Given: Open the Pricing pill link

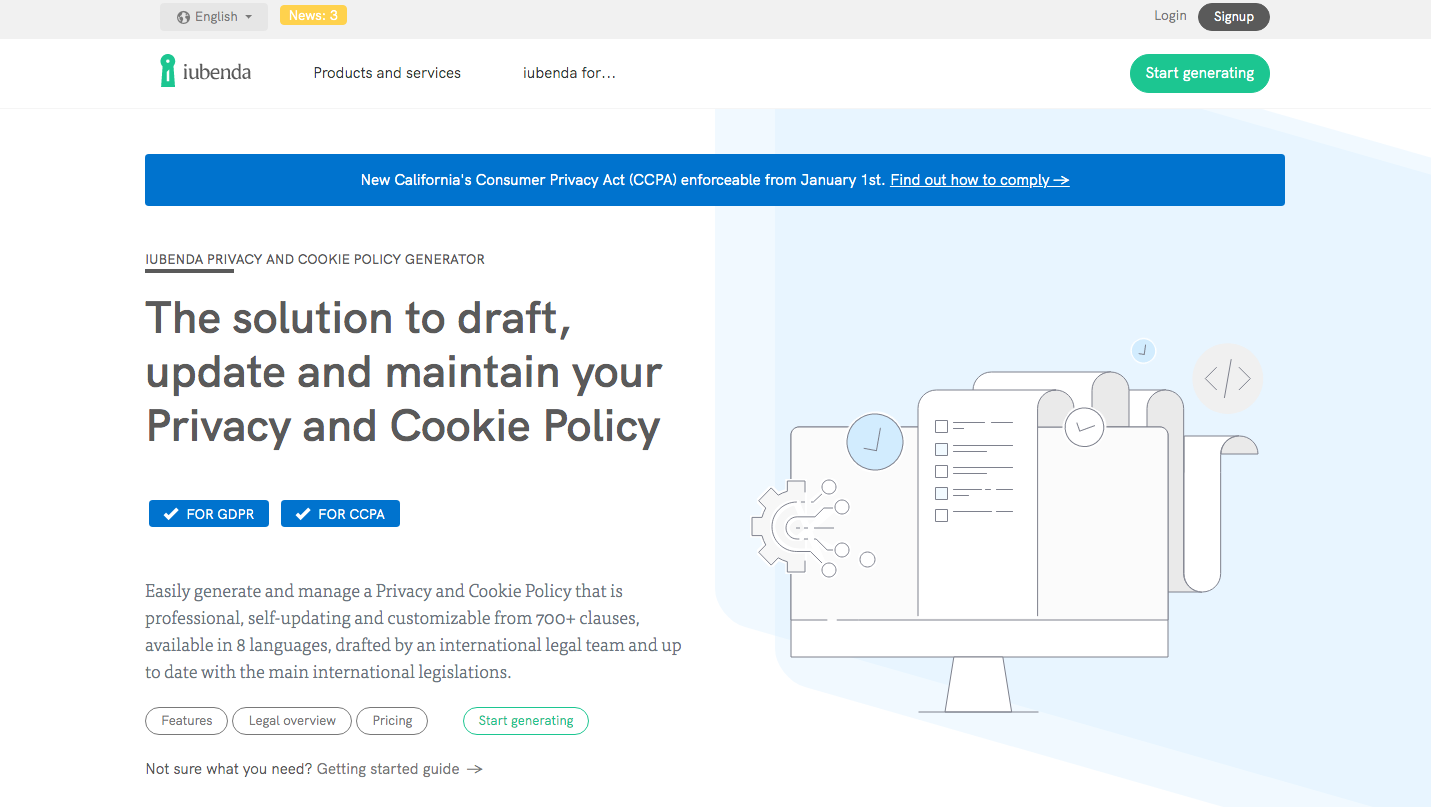Looking at the screenshot, I should tap(392, 721).
